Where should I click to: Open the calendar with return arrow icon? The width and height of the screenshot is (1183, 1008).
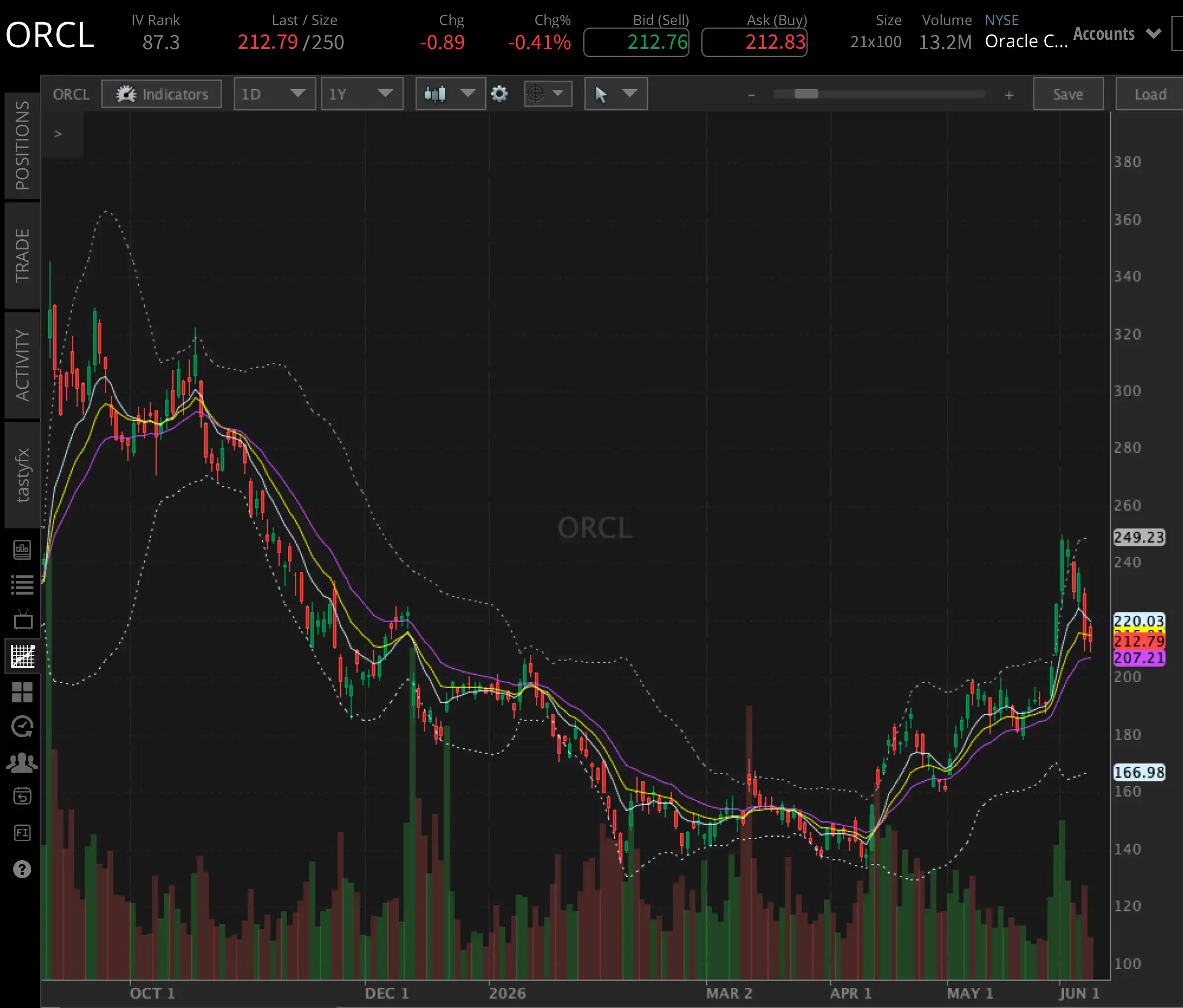(x=22, y=795)
